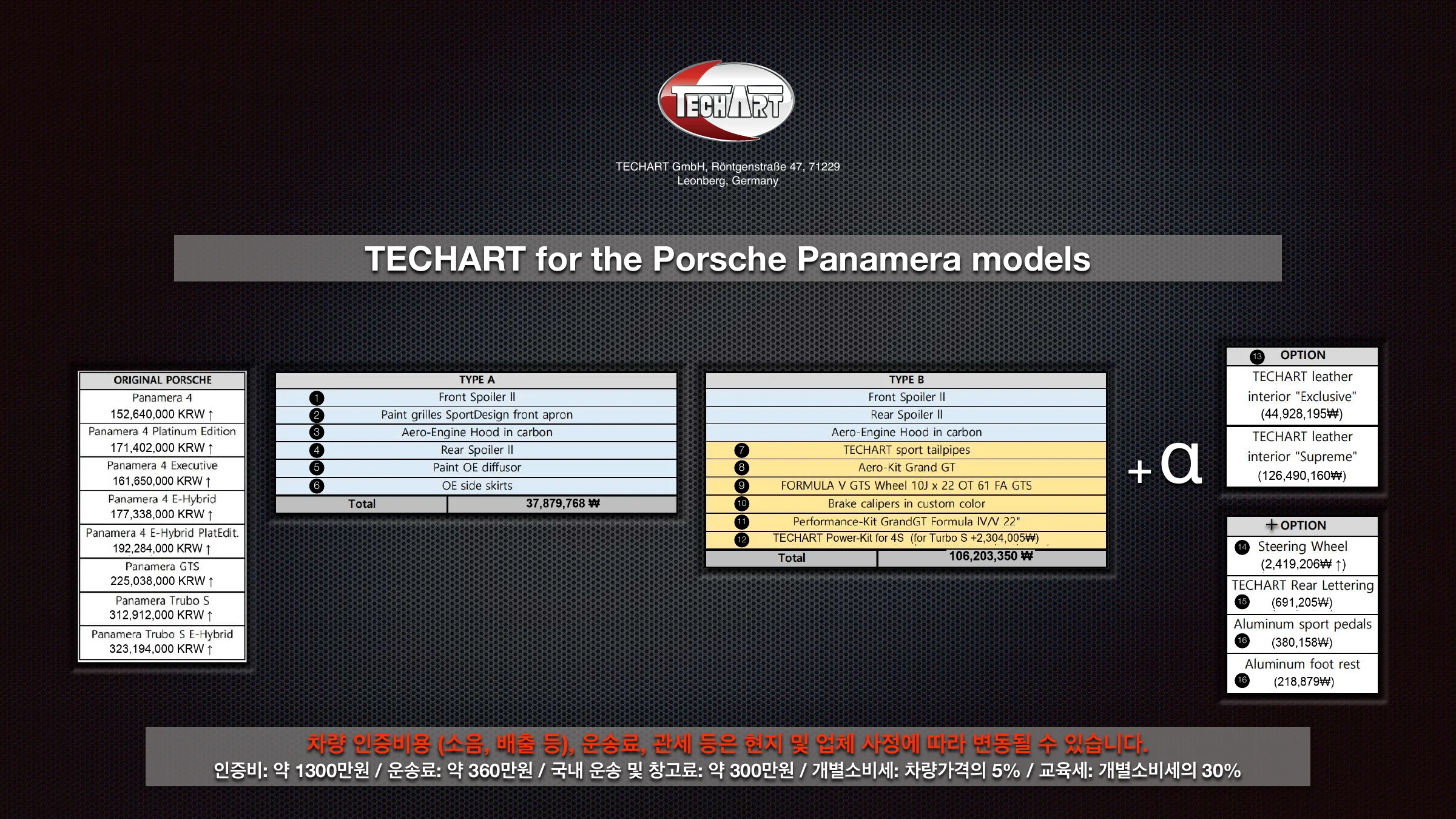This screenshot has height=819, width=1456.
Task: Select Panamera GTS entry
Action: point(162,574)
